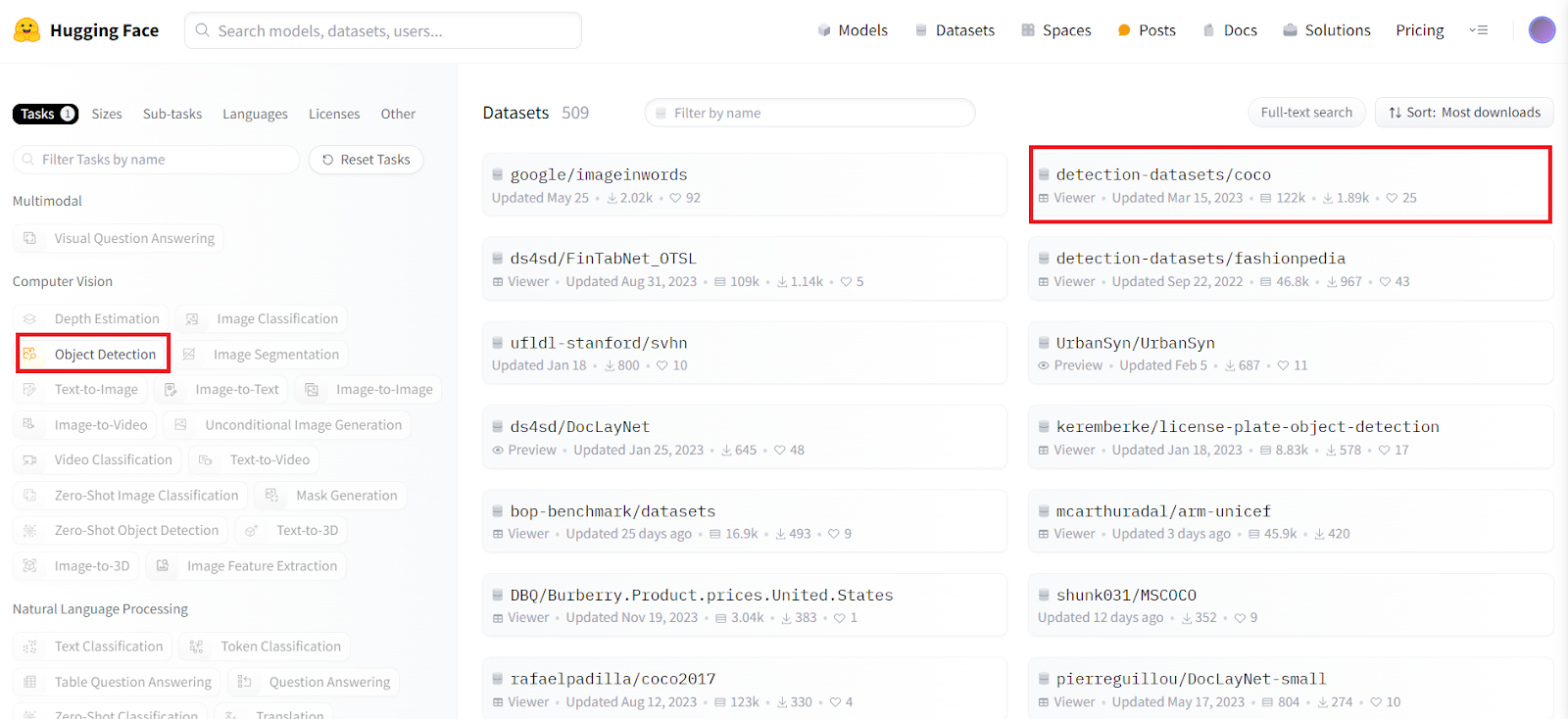Click the Table Question Answering icon

click(x=29, y=682)
